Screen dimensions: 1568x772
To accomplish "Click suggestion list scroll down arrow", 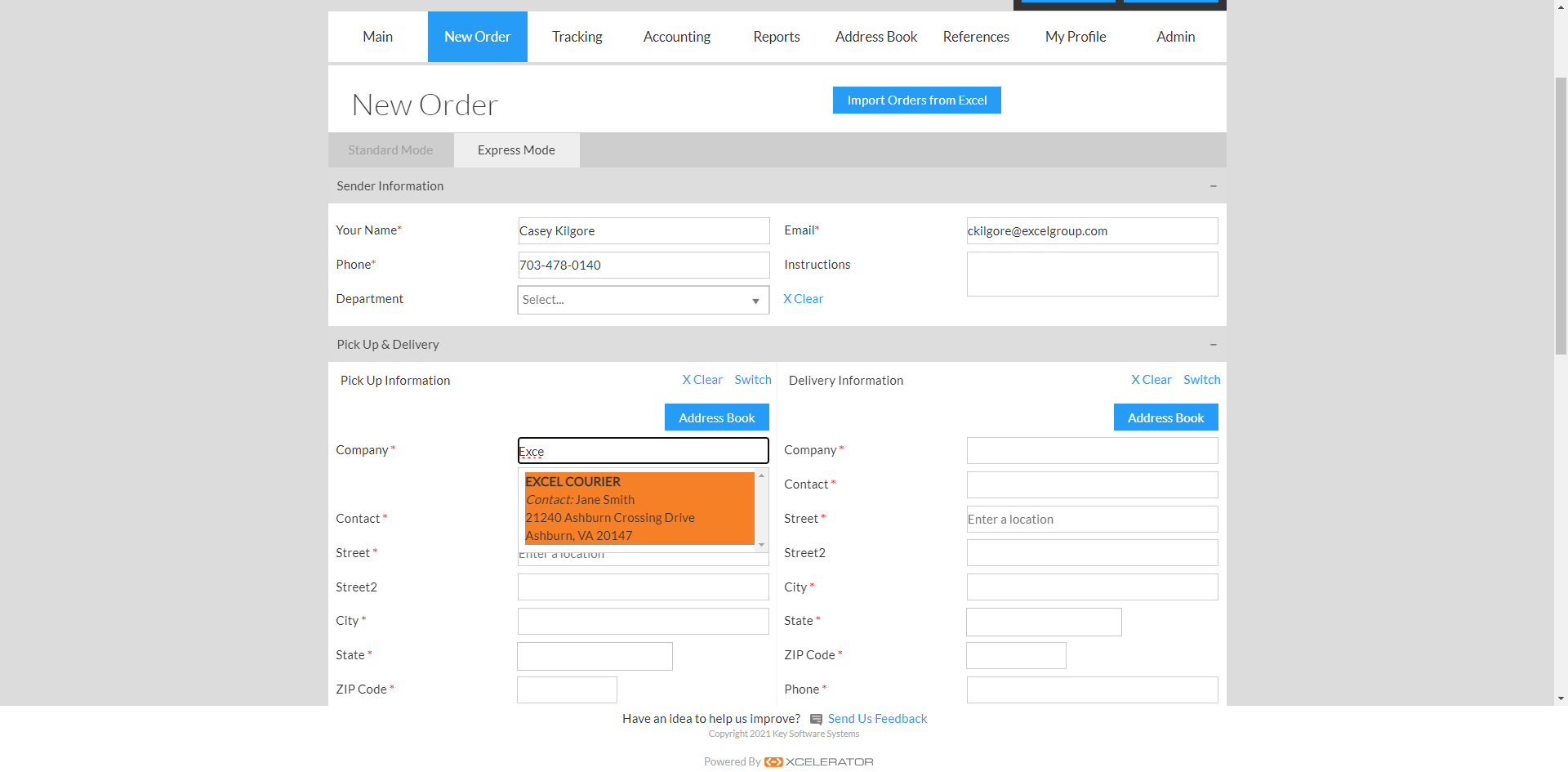I will pos(762,544).
